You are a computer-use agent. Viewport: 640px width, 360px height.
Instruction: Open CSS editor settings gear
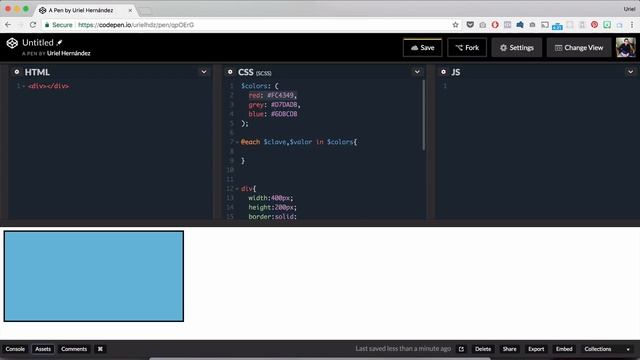(230, 72)
